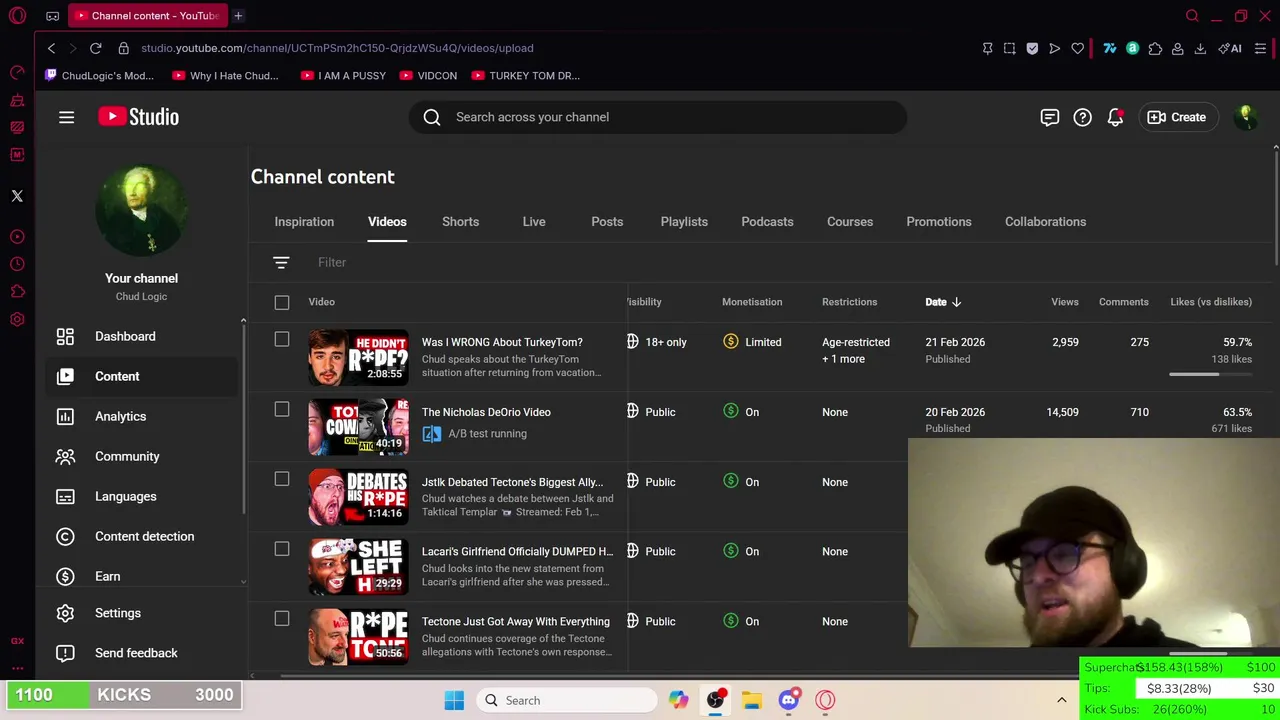Click the 275 comments count

coord(1139,342)
